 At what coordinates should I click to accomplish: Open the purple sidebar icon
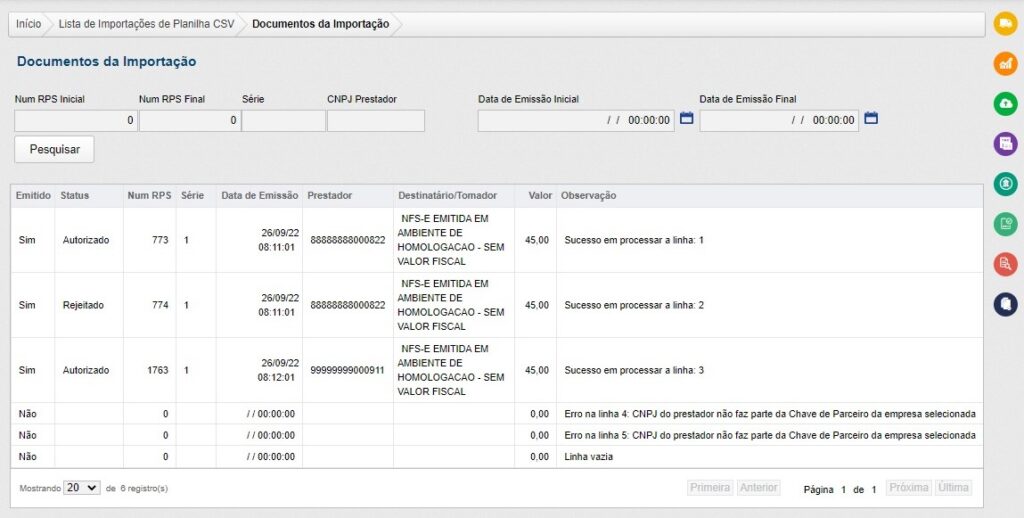1005,144
